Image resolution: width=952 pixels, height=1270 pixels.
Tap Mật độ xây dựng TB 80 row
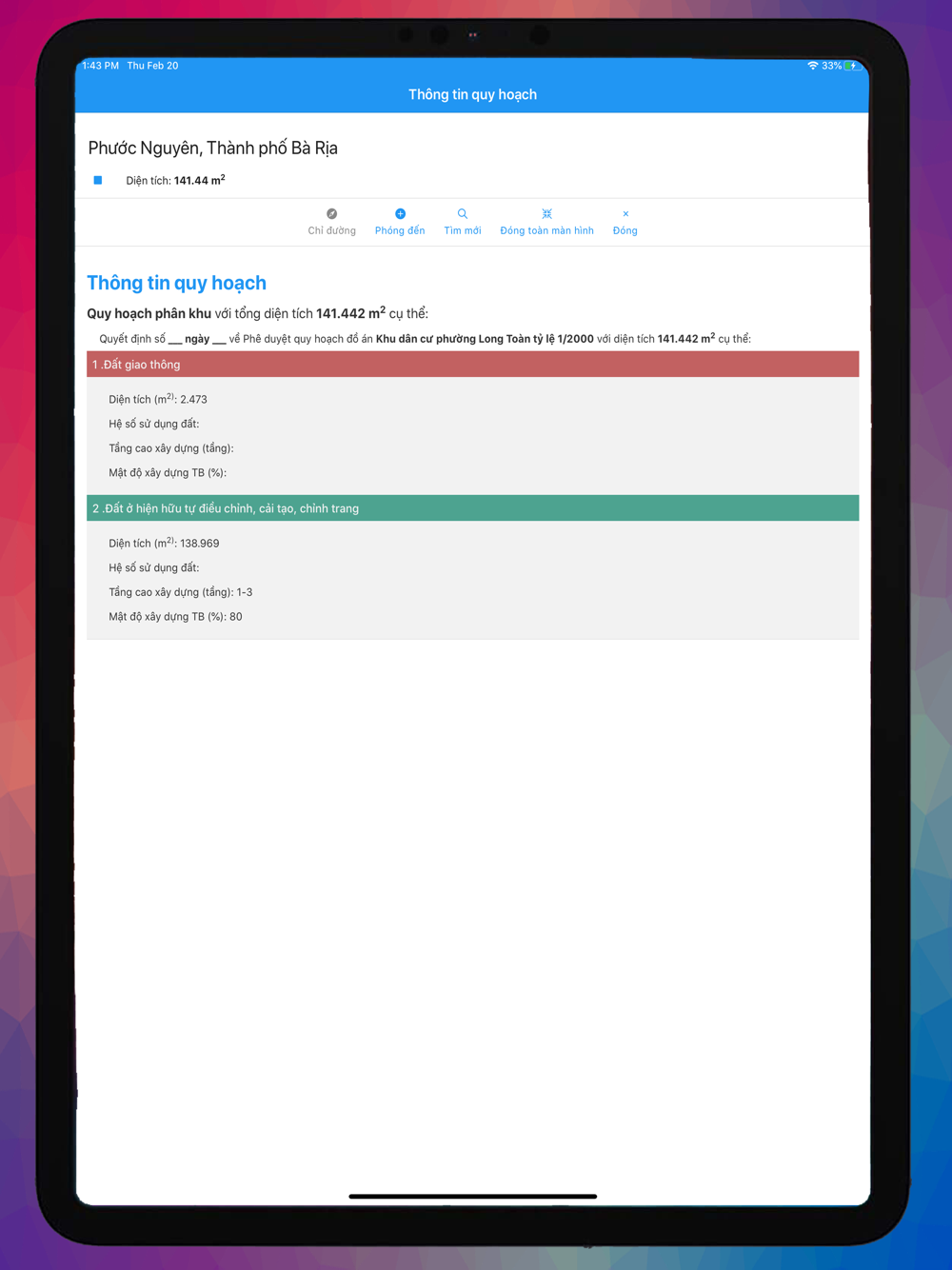pos(175,617)
